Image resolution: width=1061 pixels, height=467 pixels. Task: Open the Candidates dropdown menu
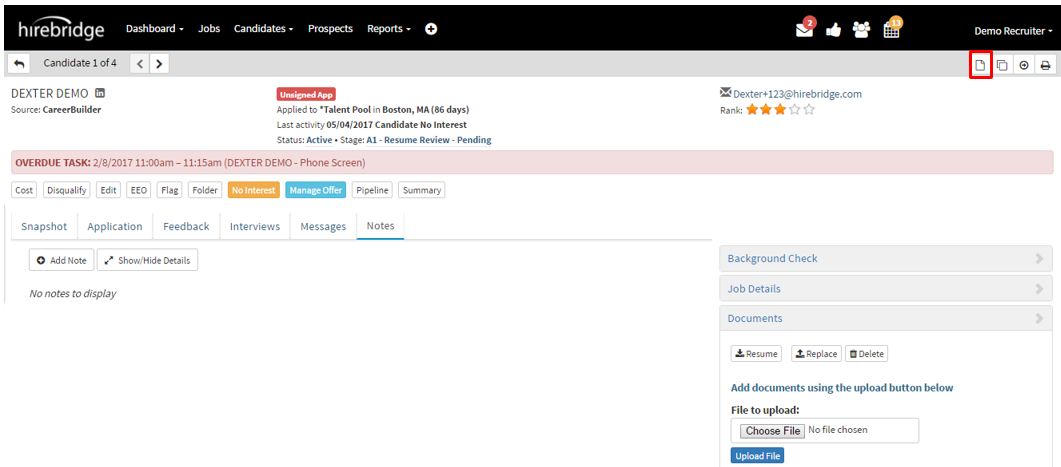tap(263, 29)
